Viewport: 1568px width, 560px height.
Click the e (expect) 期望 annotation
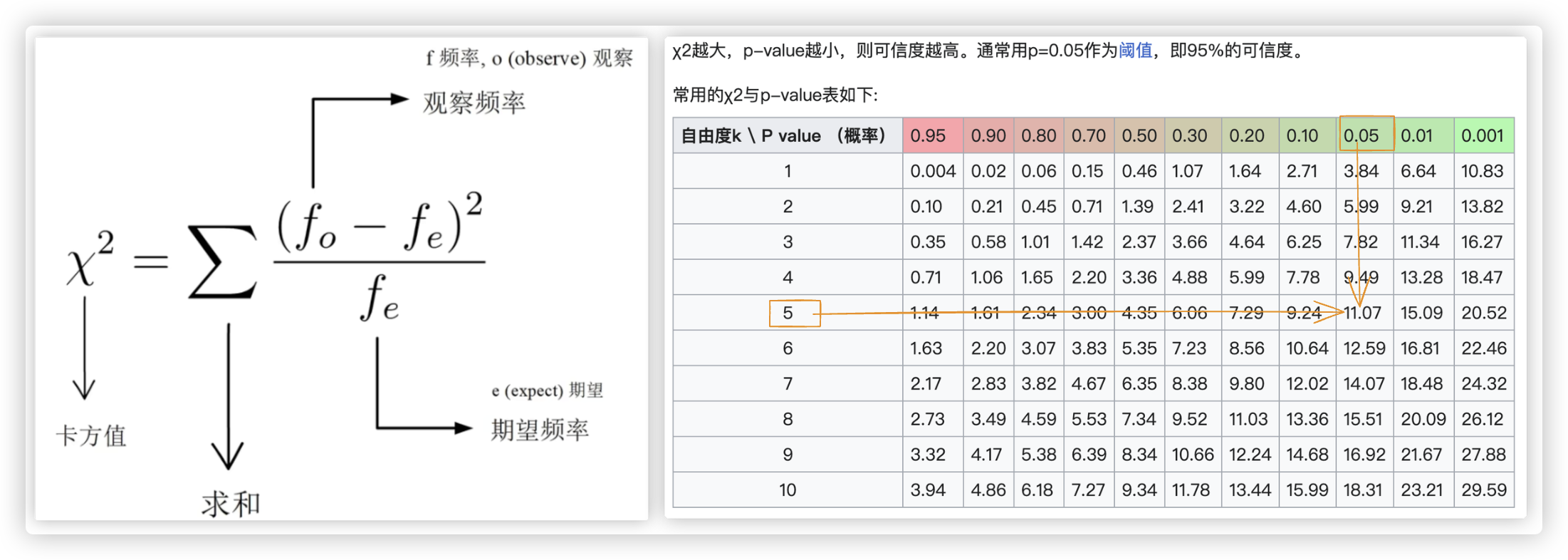[x=547, y=390]
